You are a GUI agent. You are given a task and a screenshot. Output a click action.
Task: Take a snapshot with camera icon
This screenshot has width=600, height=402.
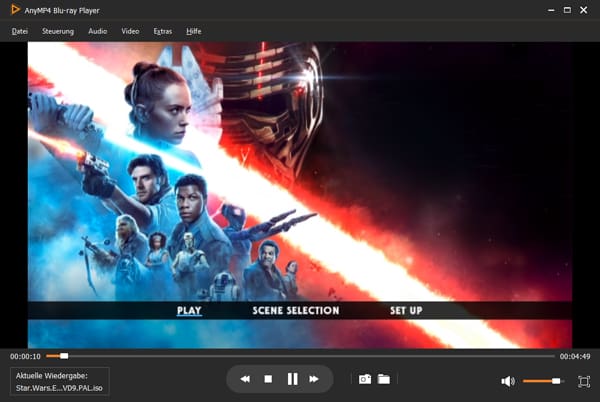click(x=365, y=379)
